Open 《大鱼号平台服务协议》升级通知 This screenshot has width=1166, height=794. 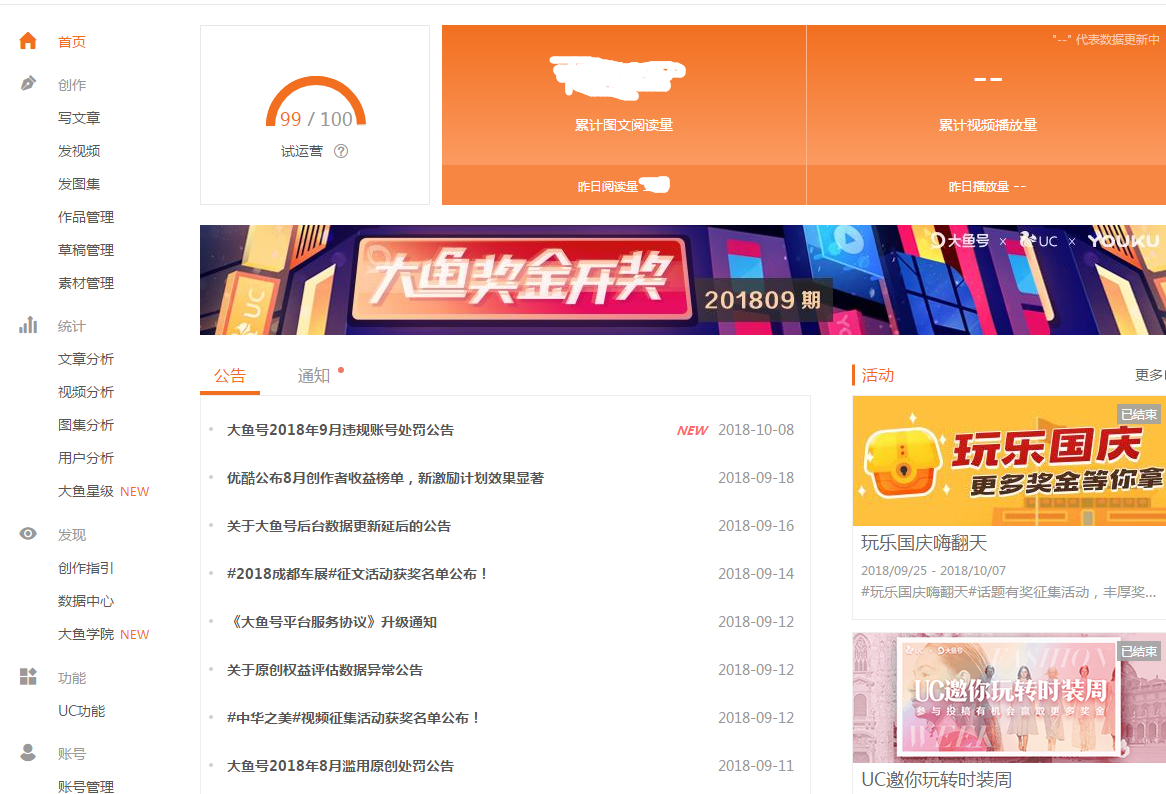pos(332,622)
